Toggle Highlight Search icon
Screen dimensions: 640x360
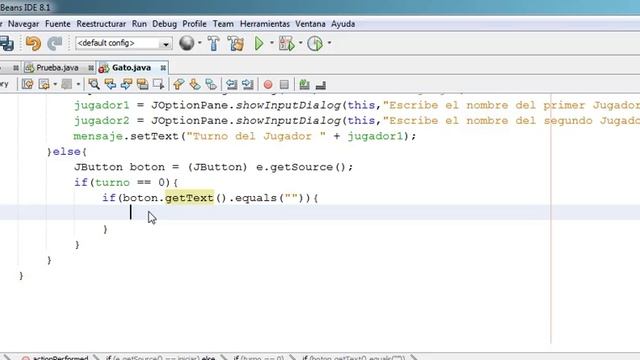[x=142, y=84]
